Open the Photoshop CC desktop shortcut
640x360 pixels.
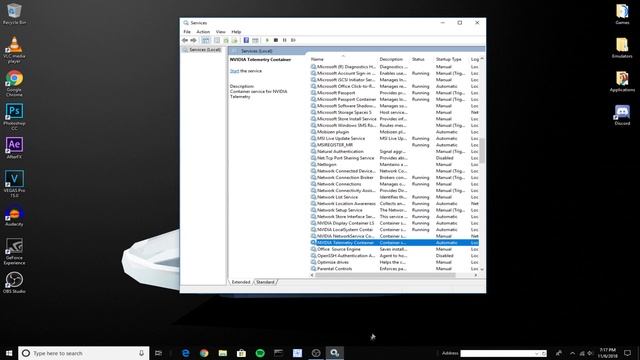click(14, 117)
